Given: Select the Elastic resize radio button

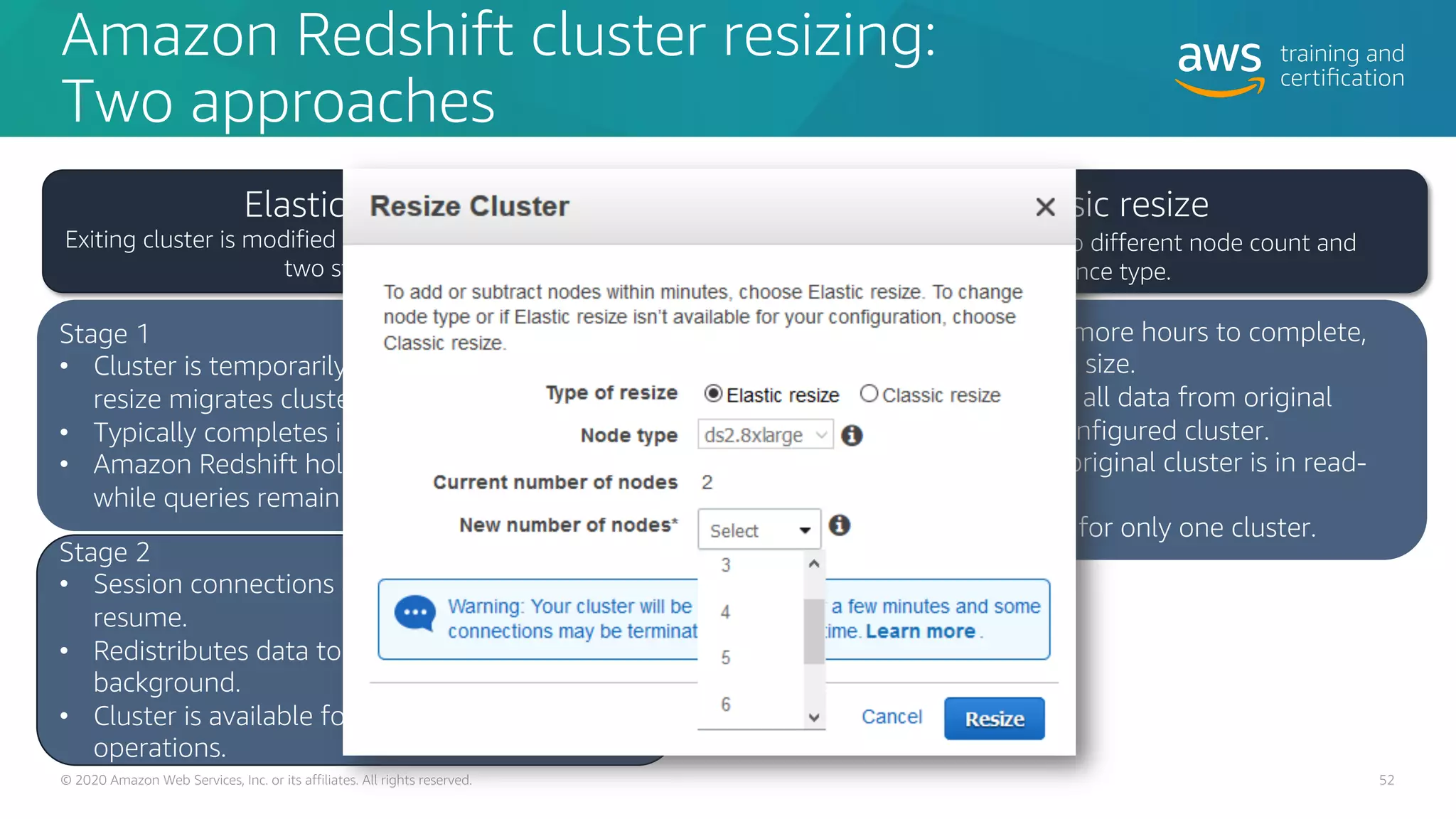Looking at the screenshot, I should [713, 393].
